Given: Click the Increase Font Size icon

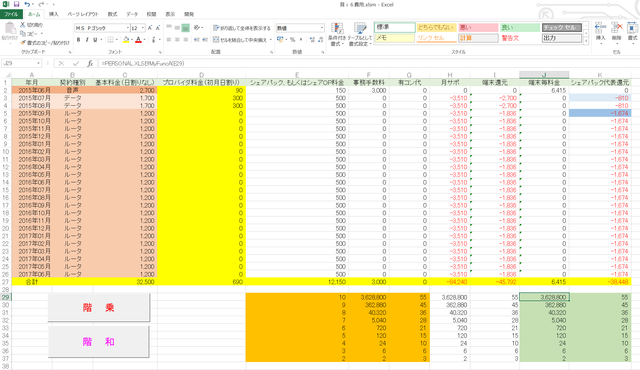Looking at the screenshot, I should (x=150, y=28).
